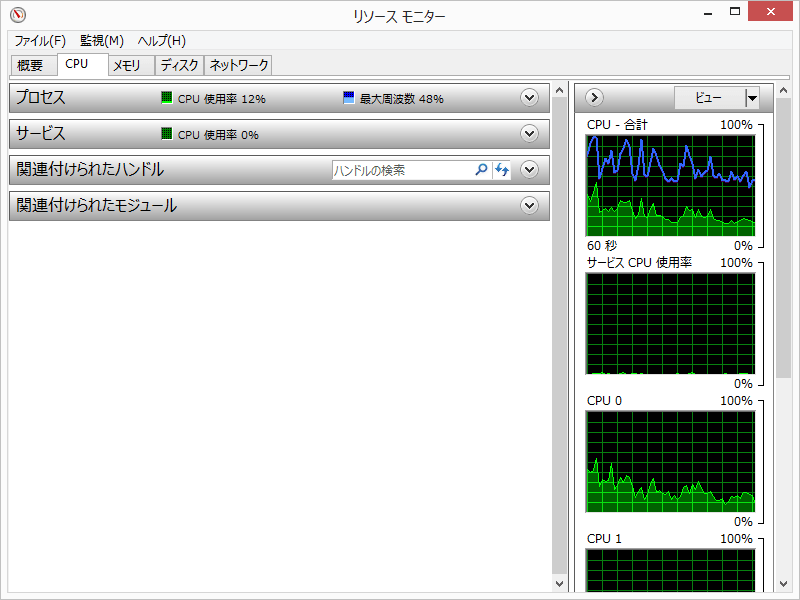Open the ヘルプ(H) menu
The width and height of the screenshot is (800, 600).
162,41
